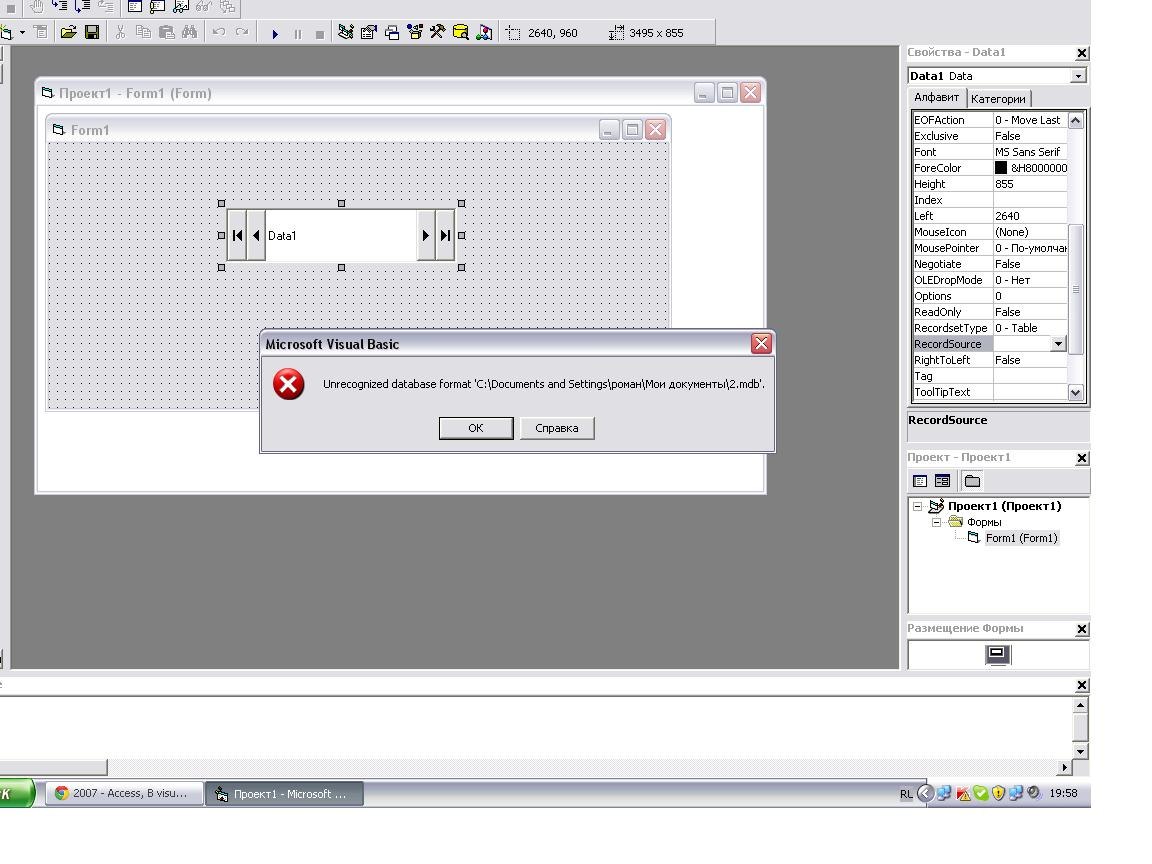Open Object Browser toolbar icon
This screenshot has width=1152, height=864.
coord(415,32)
